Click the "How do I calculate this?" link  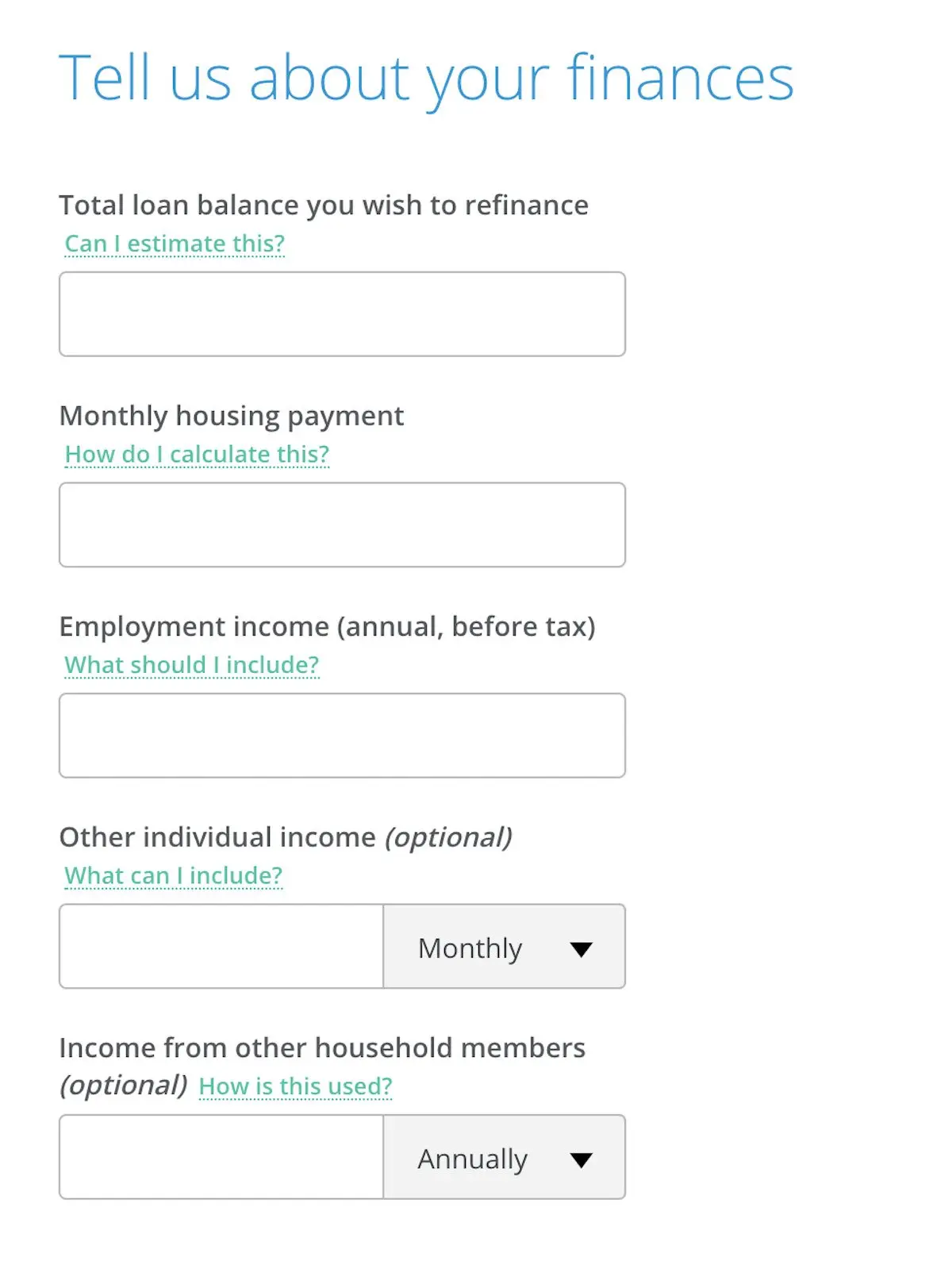197,455
